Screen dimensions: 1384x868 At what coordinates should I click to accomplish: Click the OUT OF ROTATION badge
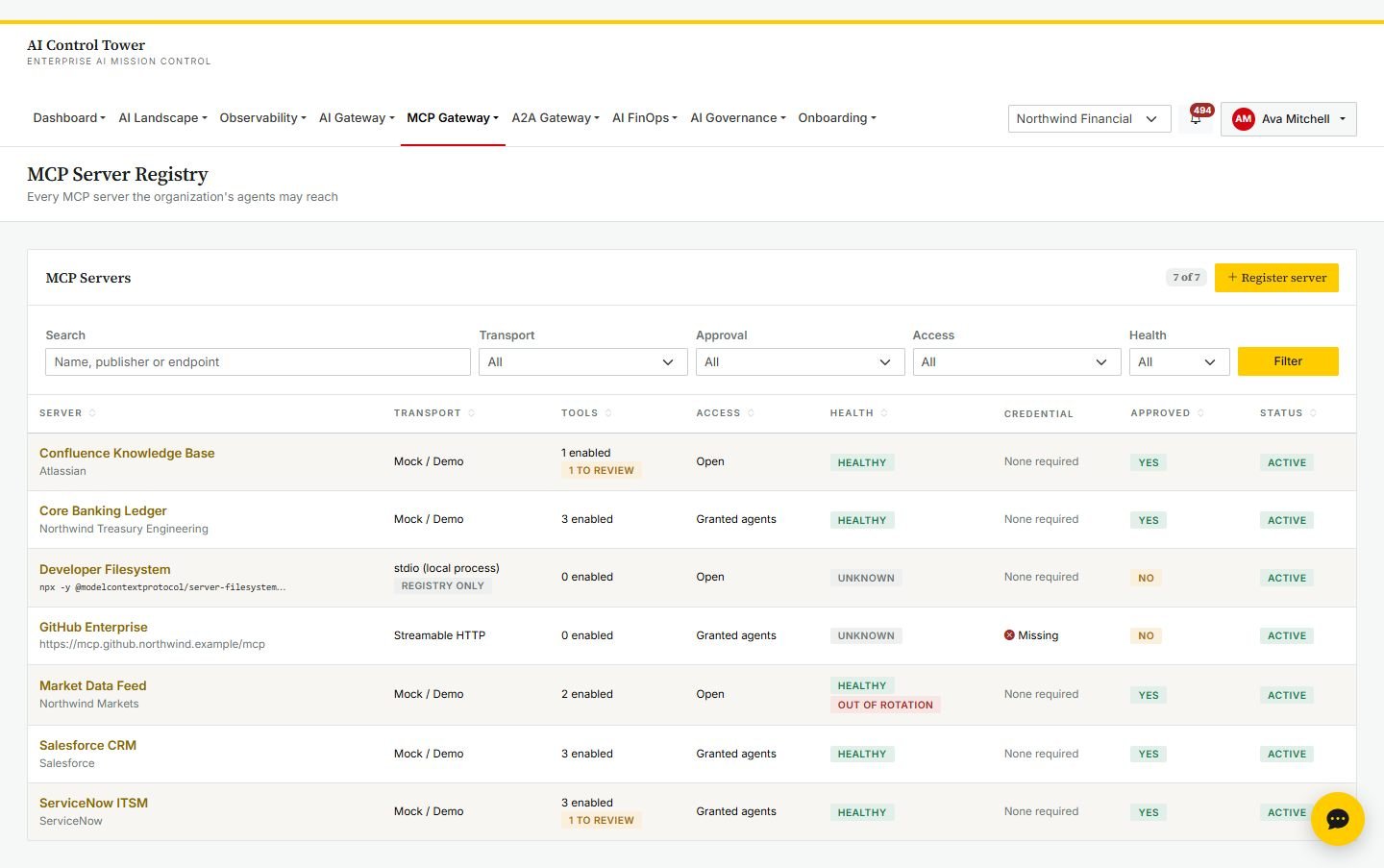click(x=885, y=705)
